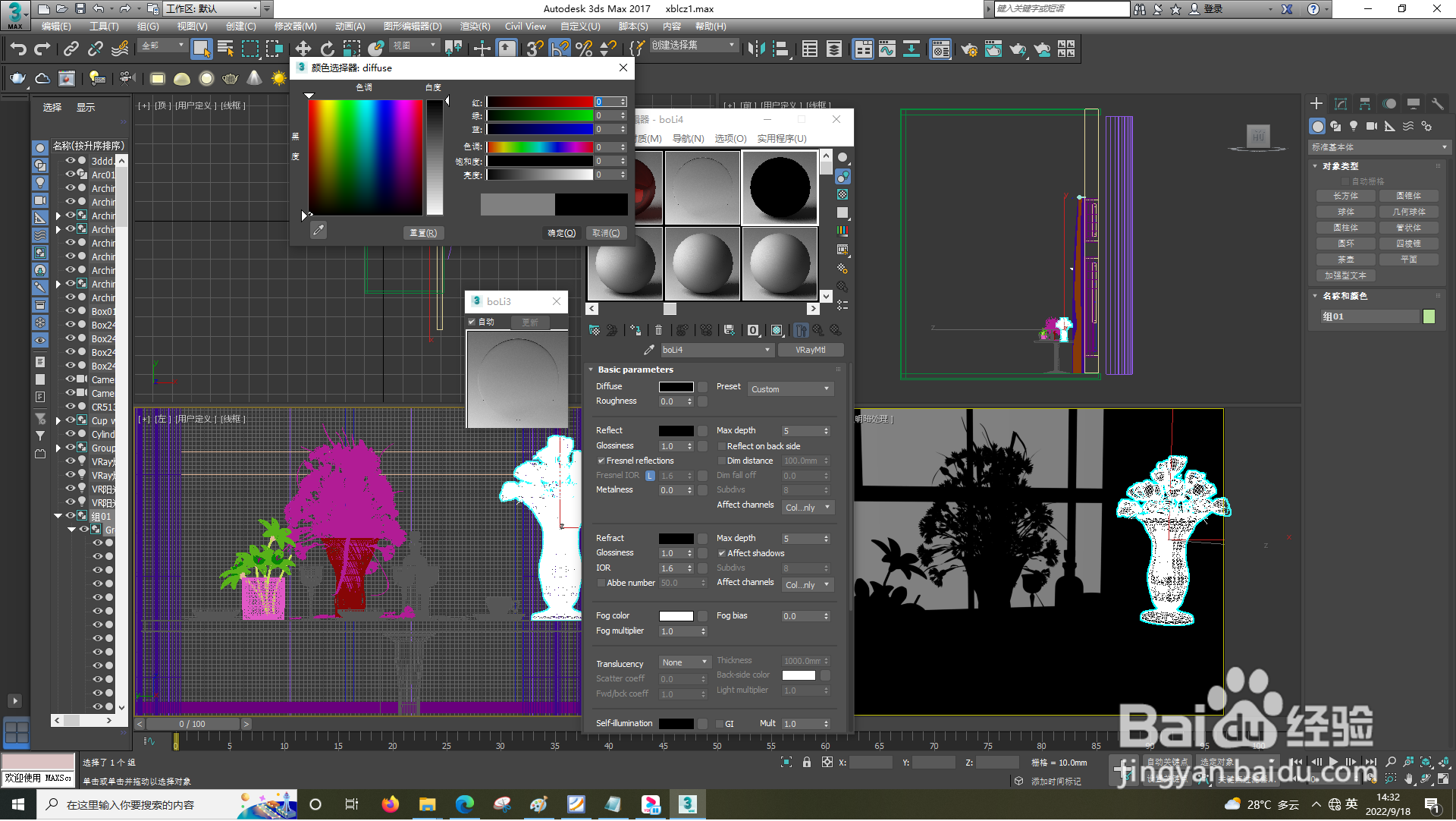The height and width of the screenshot is (821, 1456).
Task: Create a 长方体 box primitive
Action: click(x=1346, y=197)
